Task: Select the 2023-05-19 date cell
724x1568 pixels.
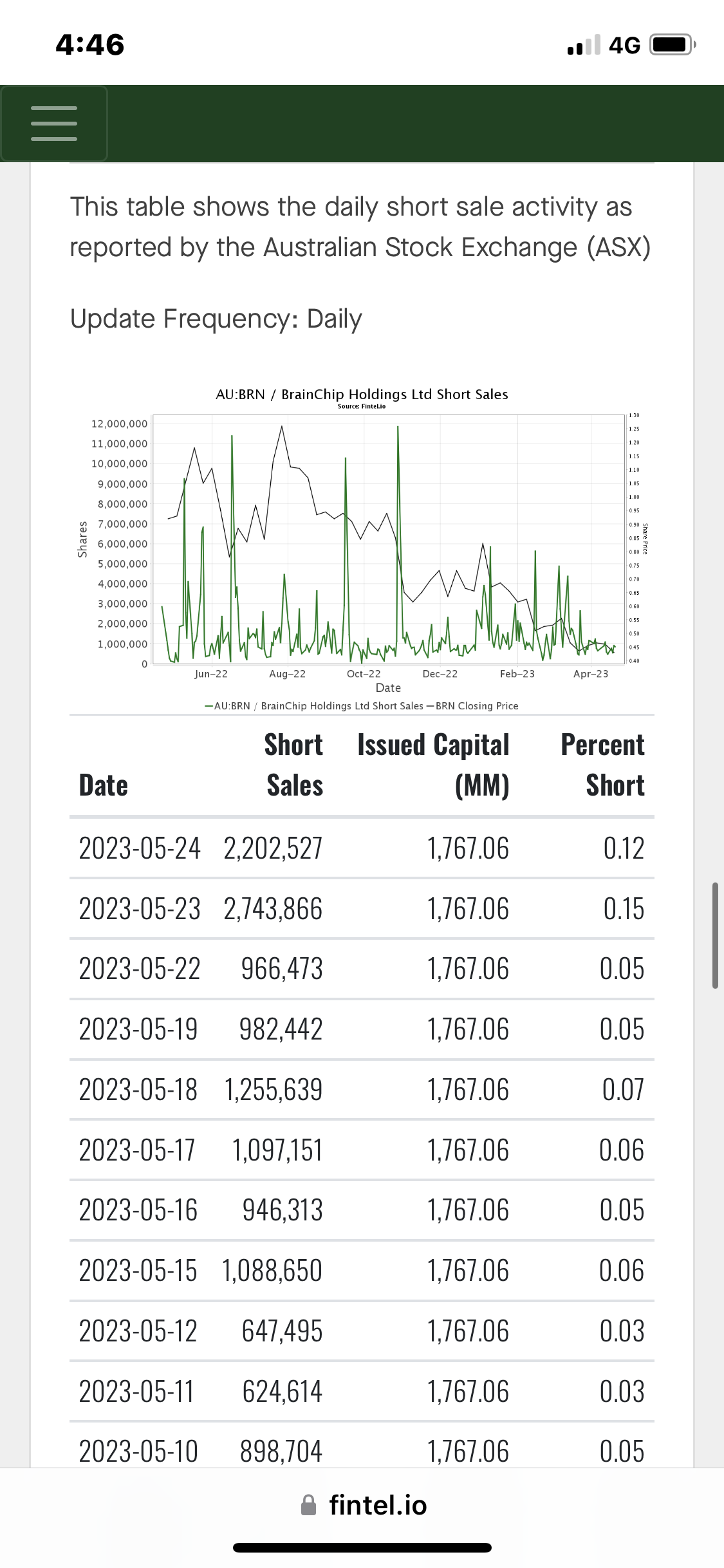Action: pos(138,1029)
